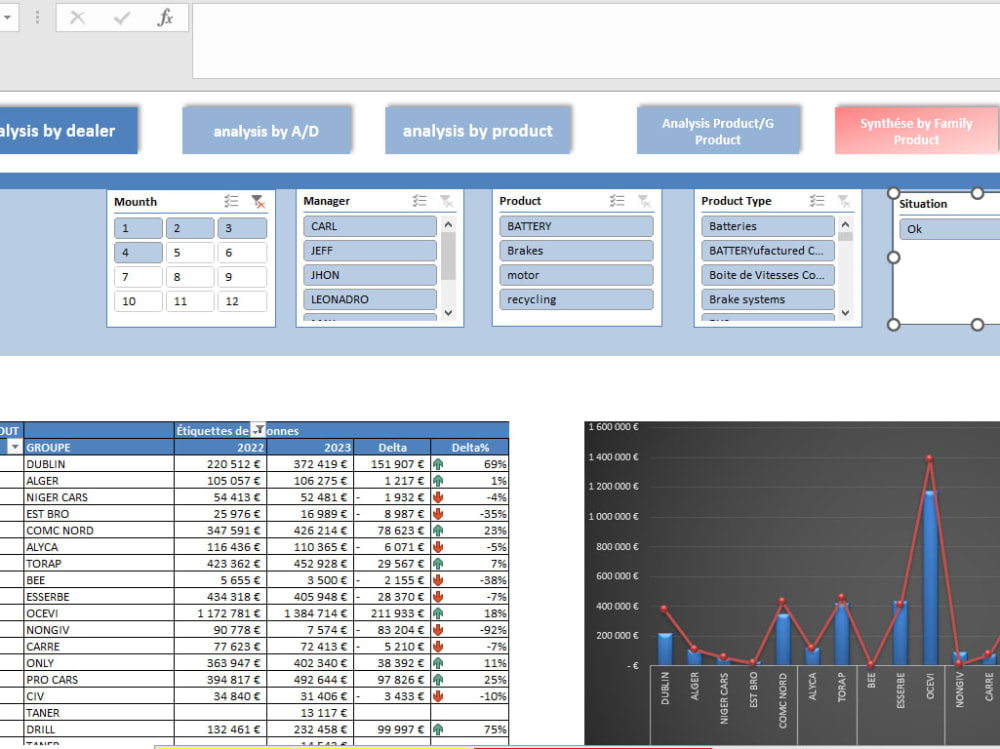1000x749 pixels.
Task: Open analysis by A/D button
Action: [266, 131]
